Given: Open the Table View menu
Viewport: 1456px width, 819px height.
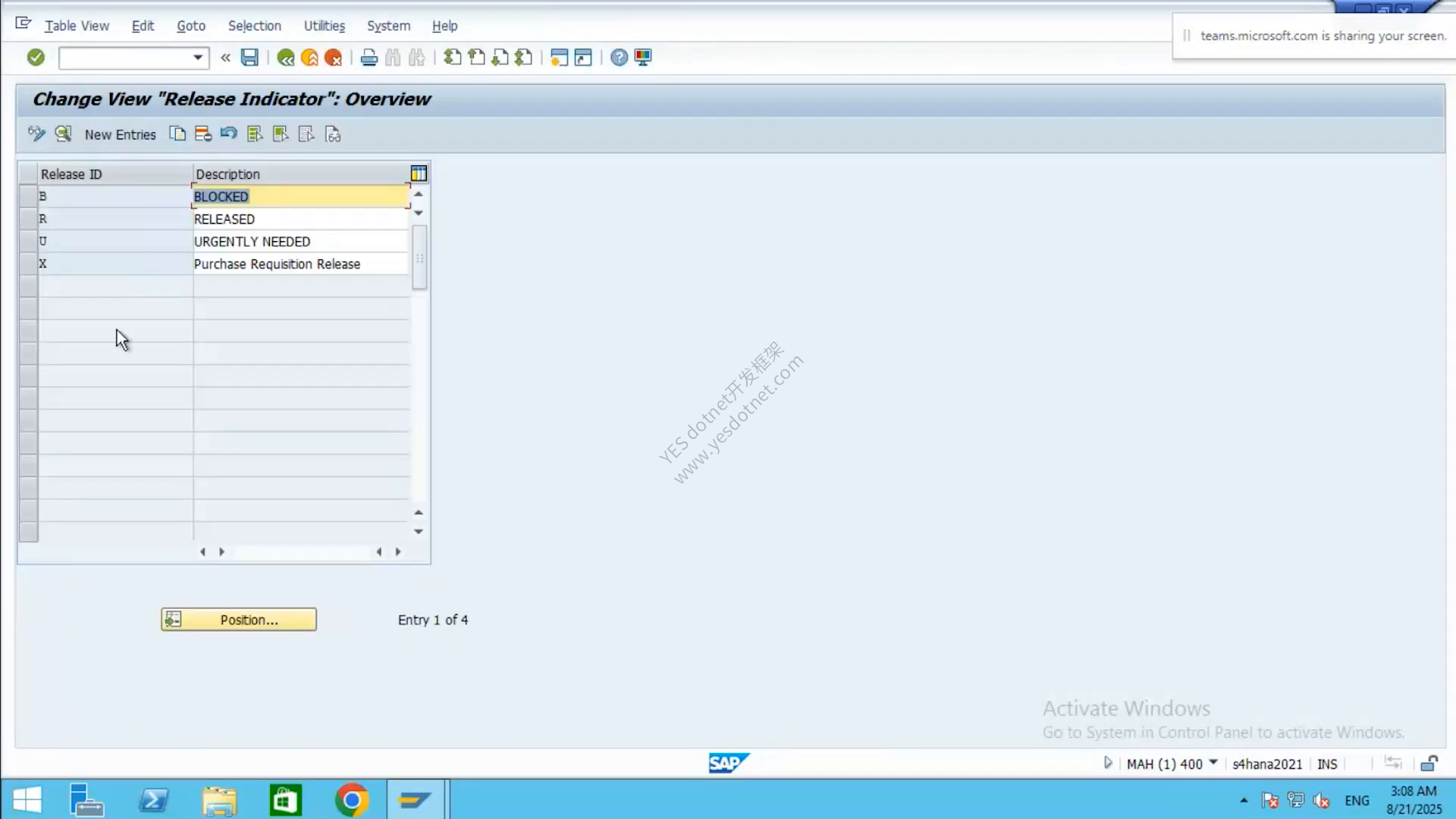Looking at the screenshot, I should point(77,26).
